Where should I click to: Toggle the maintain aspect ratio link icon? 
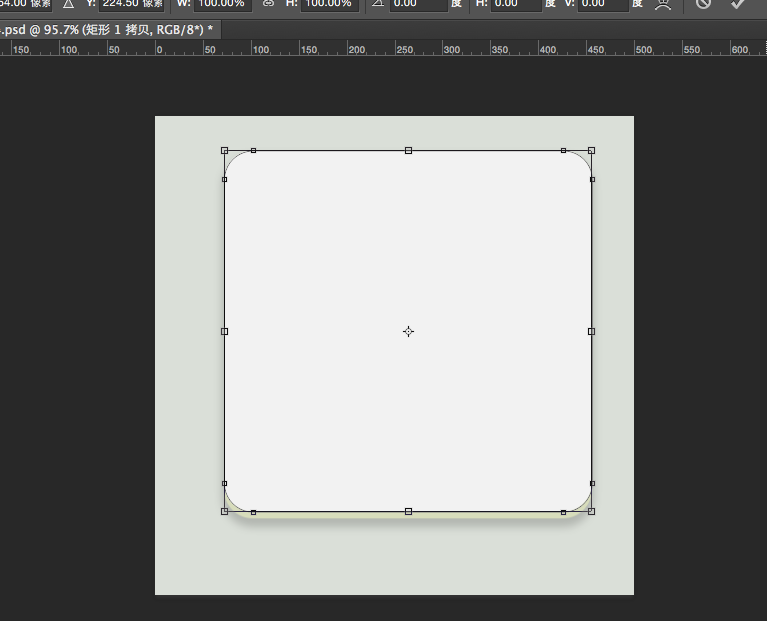(268, 4)
